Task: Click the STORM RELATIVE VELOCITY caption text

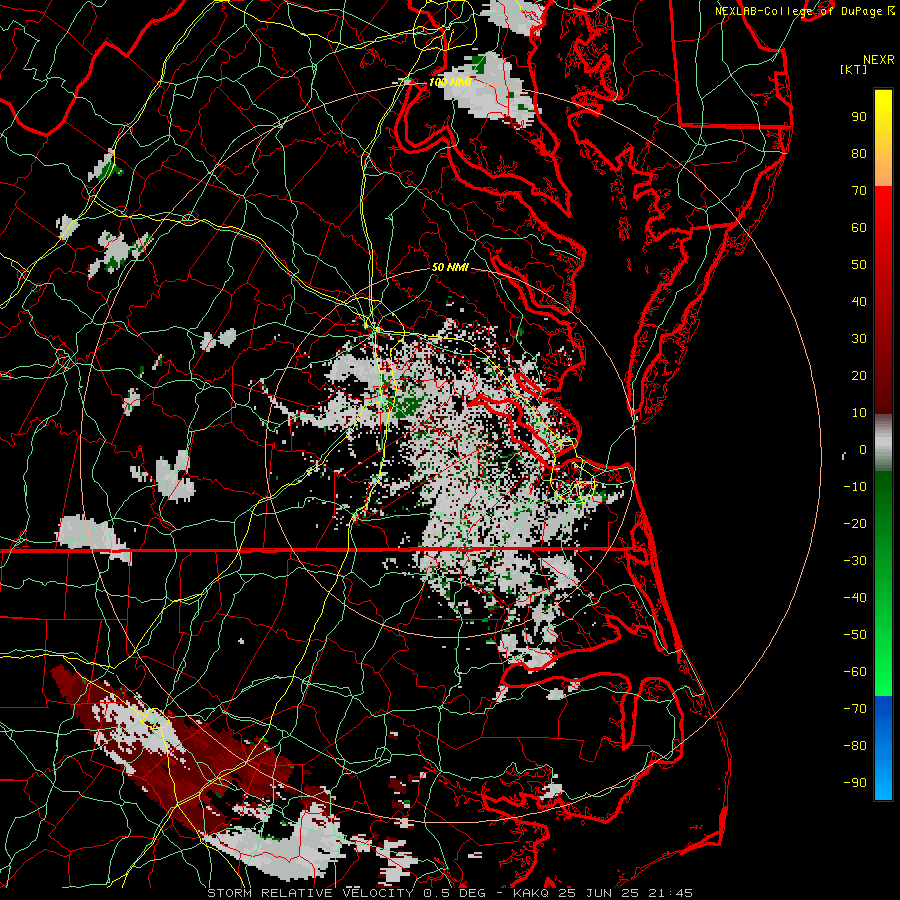Action: tap(310, 893)
